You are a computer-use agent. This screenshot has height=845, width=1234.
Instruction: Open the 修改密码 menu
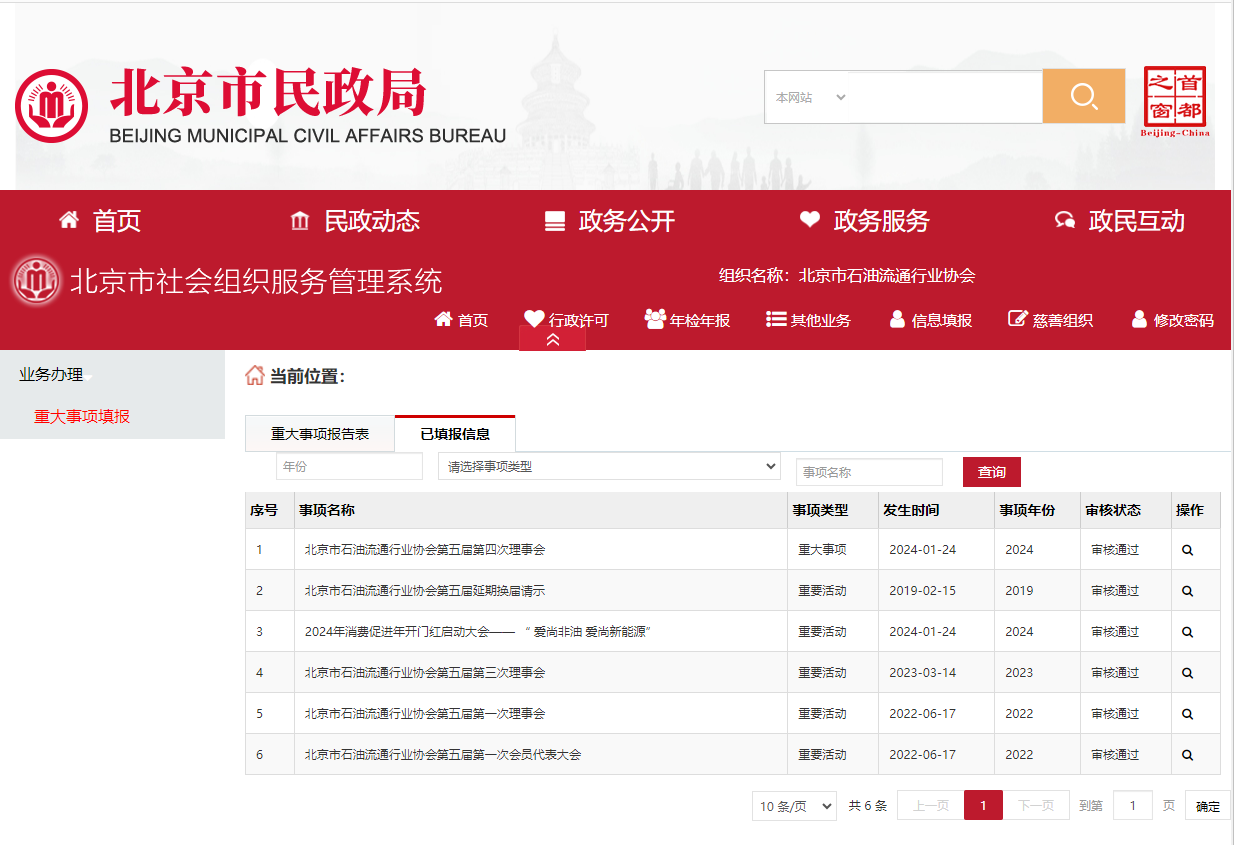(1173, 320)
